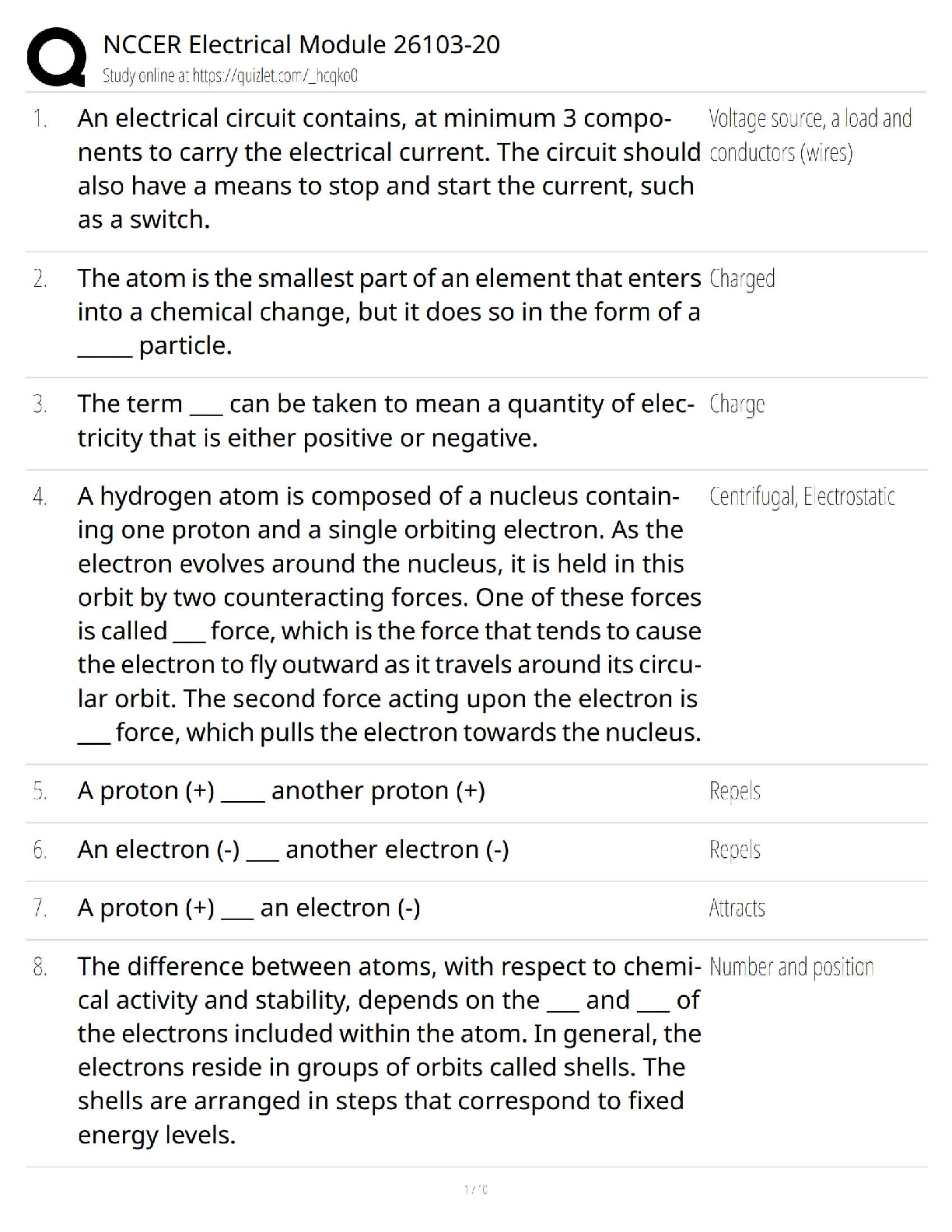952x1232 pixels.
Task: Select the "Repels" answer for question 5
Action: pos(735,791)
